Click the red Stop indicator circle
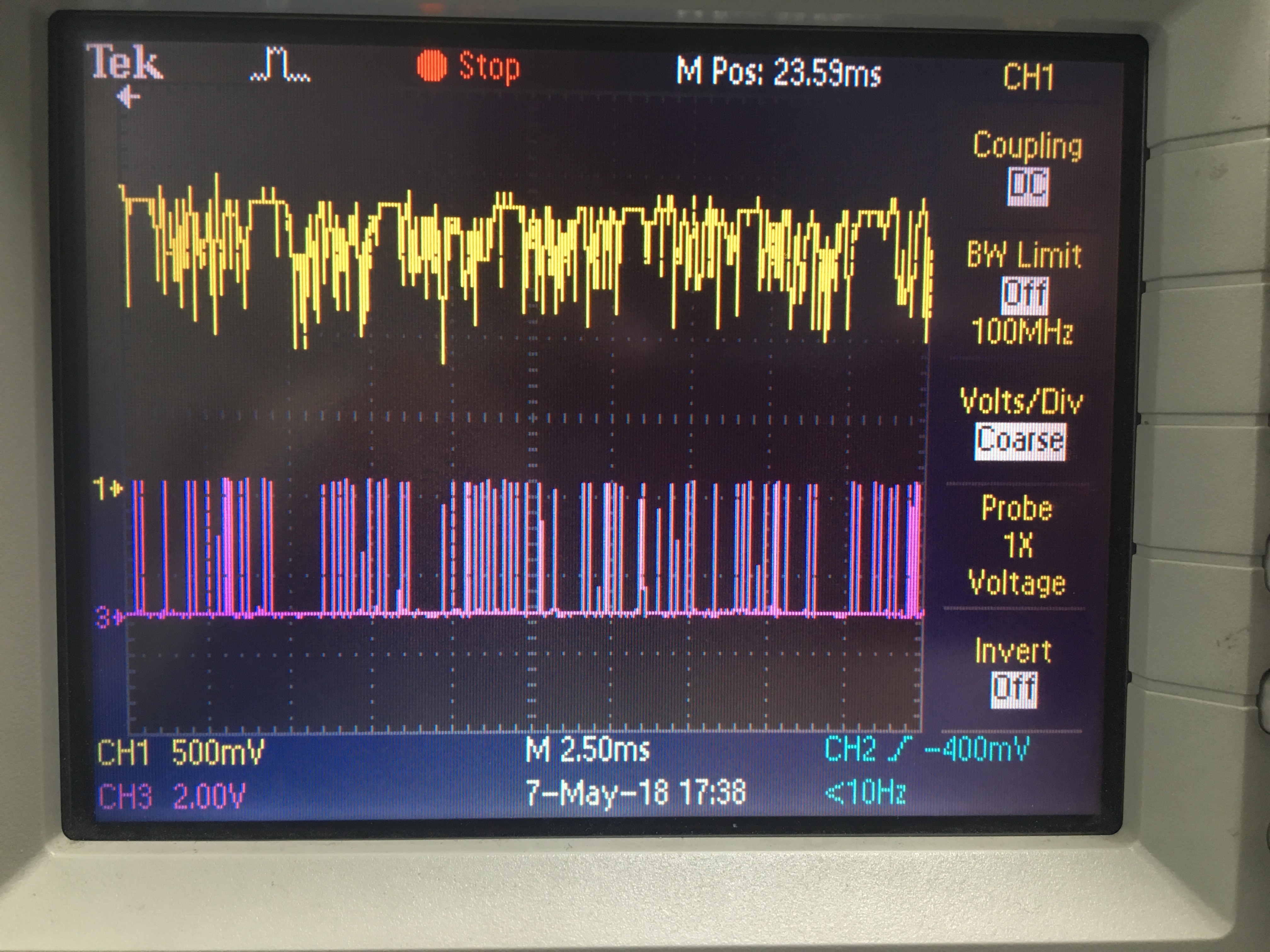Screen dimensions: 1270x952 (x=431, y=66)
